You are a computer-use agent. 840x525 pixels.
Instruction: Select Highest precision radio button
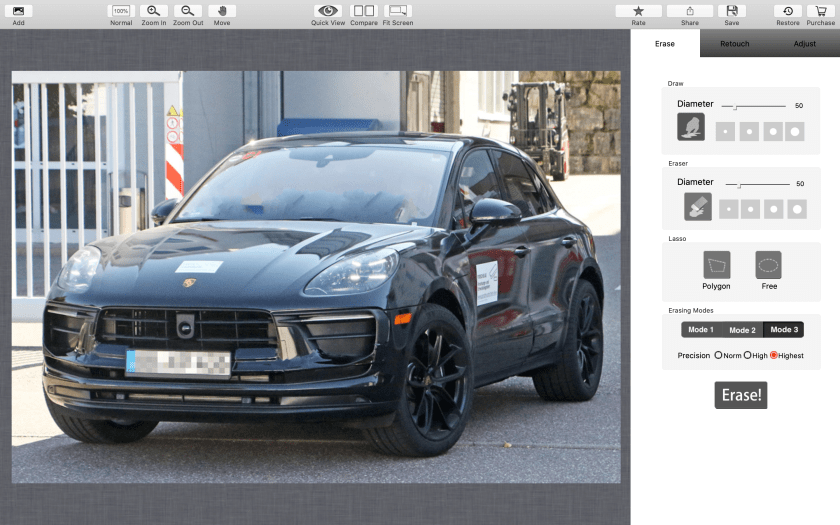774,355
